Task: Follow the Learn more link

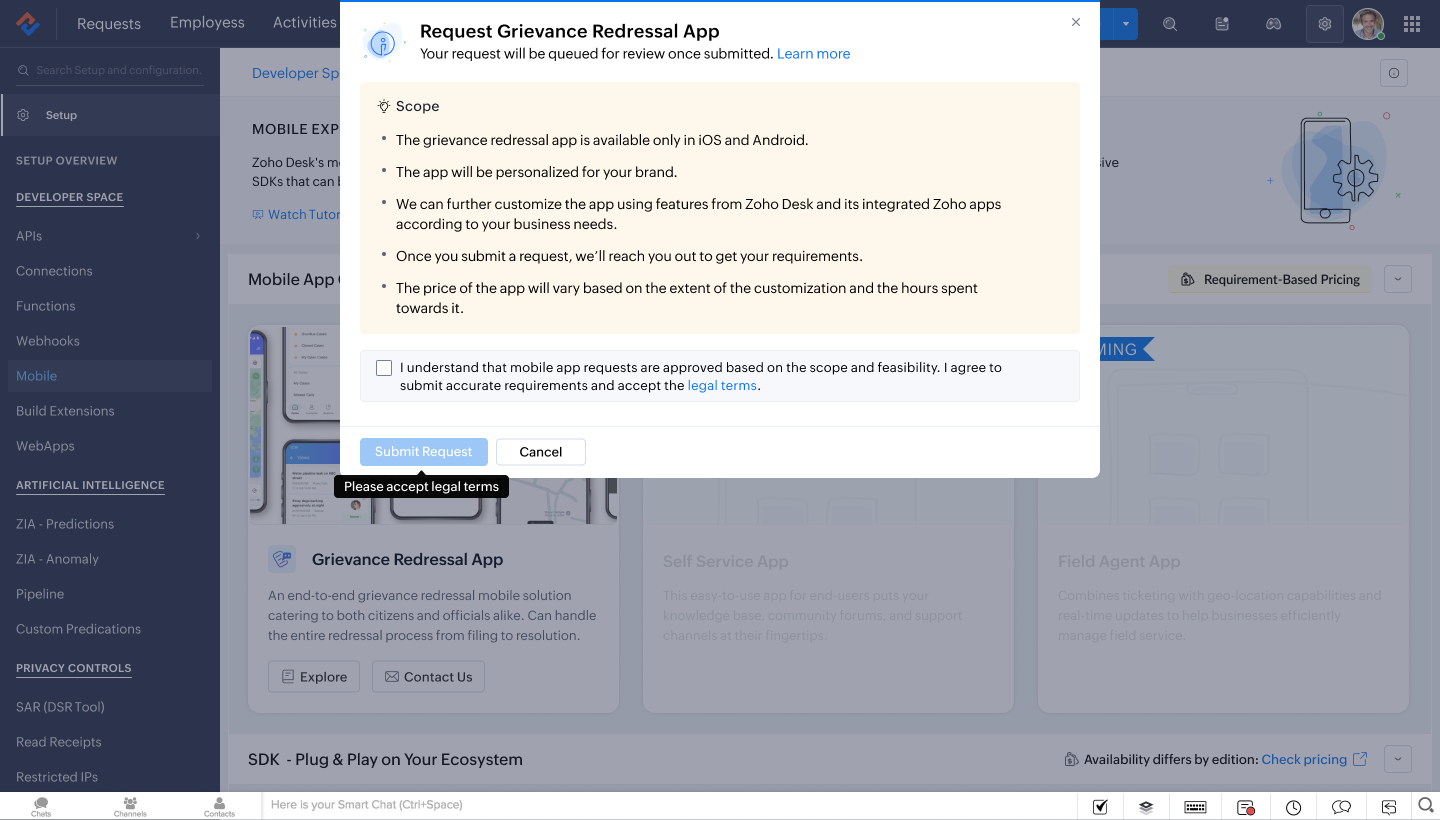Action: [x=813, y=54]
